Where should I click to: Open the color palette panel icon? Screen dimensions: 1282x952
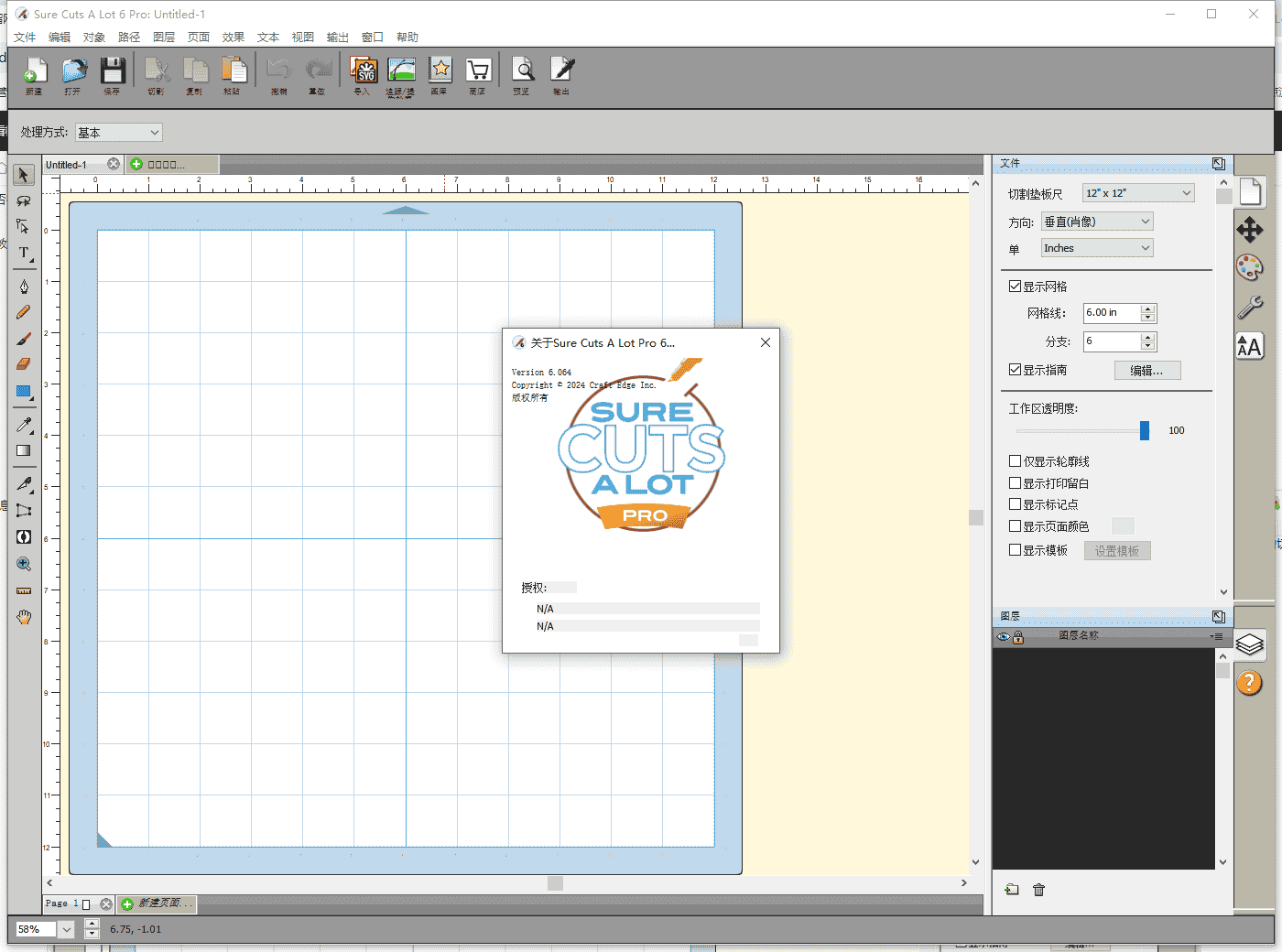[x=1250, y=267]
